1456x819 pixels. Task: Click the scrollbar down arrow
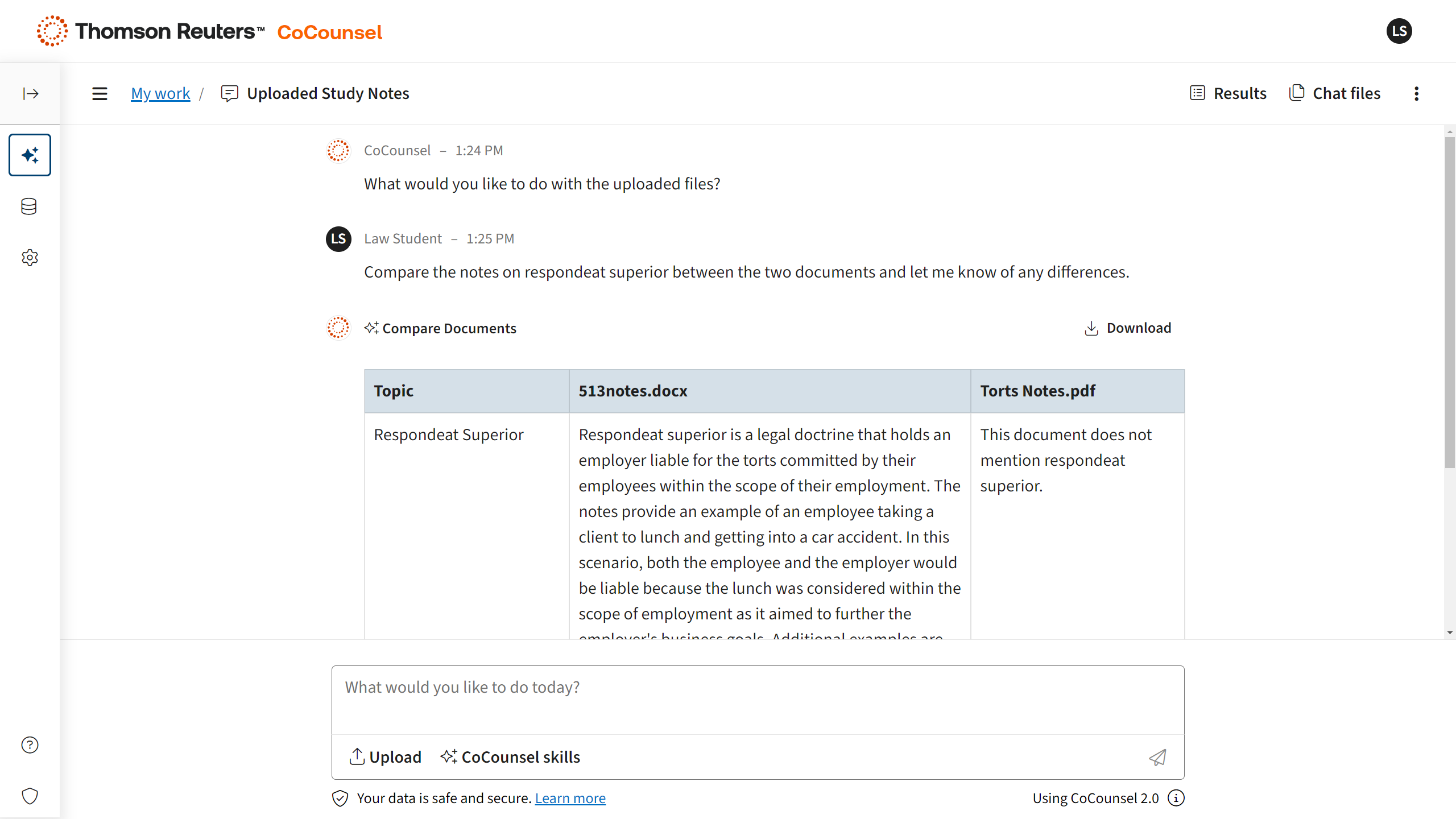tap(1450, 633)
